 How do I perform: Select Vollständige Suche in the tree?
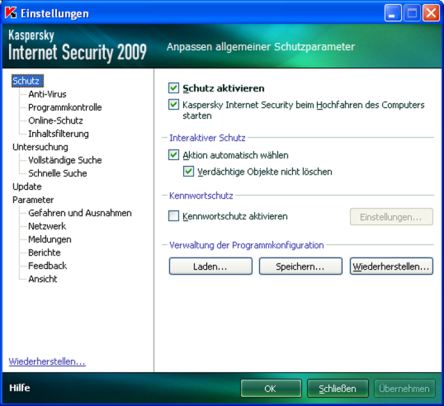(65, 160)
